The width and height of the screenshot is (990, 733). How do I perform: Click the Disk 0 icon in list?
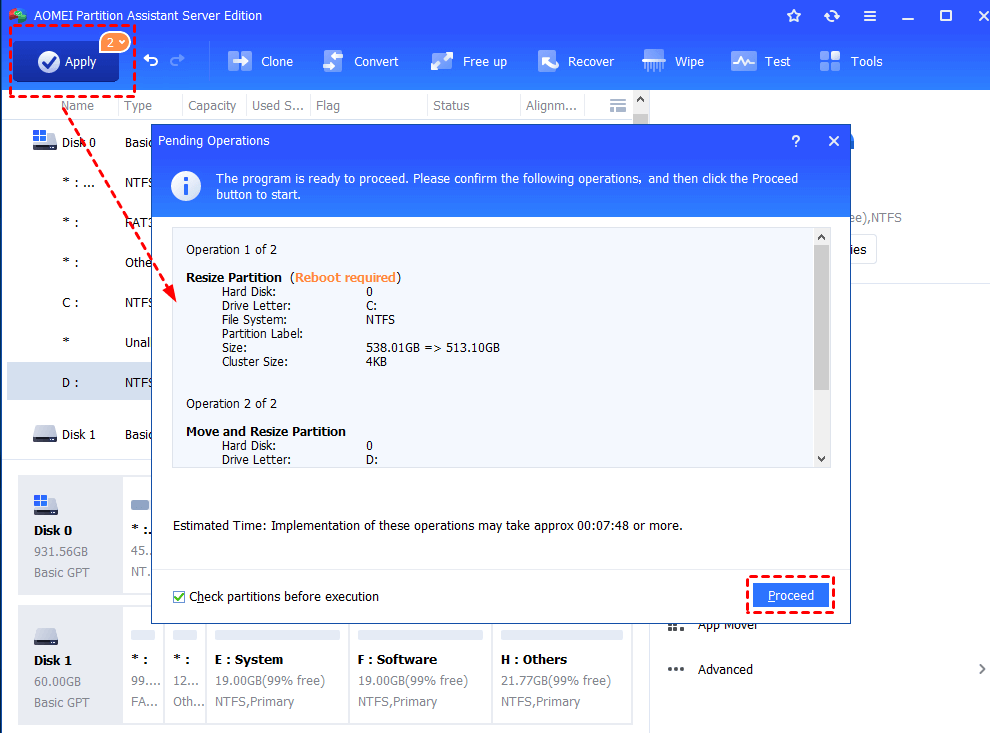pyautogui.click(x=44, y=140)
